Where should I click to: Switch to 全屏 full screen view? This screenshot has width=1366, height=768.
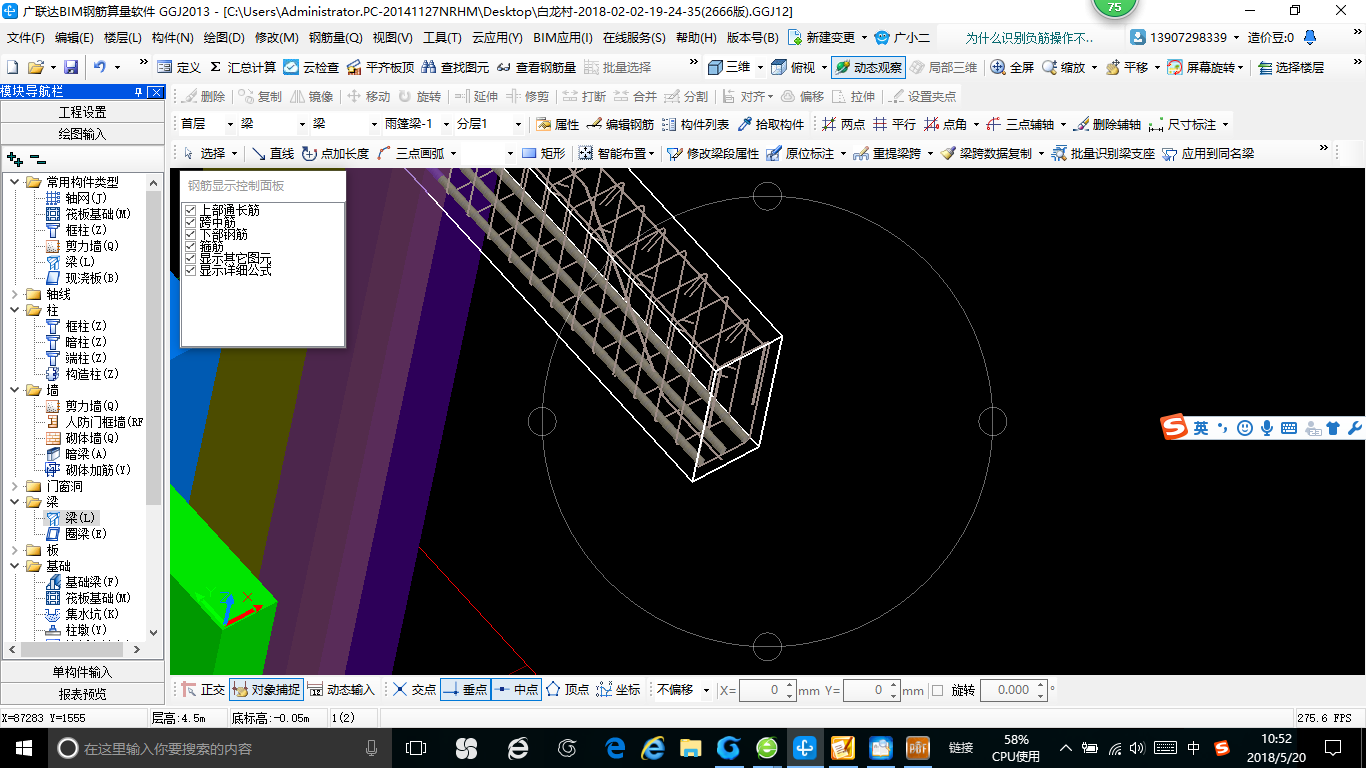(1012, 67)
